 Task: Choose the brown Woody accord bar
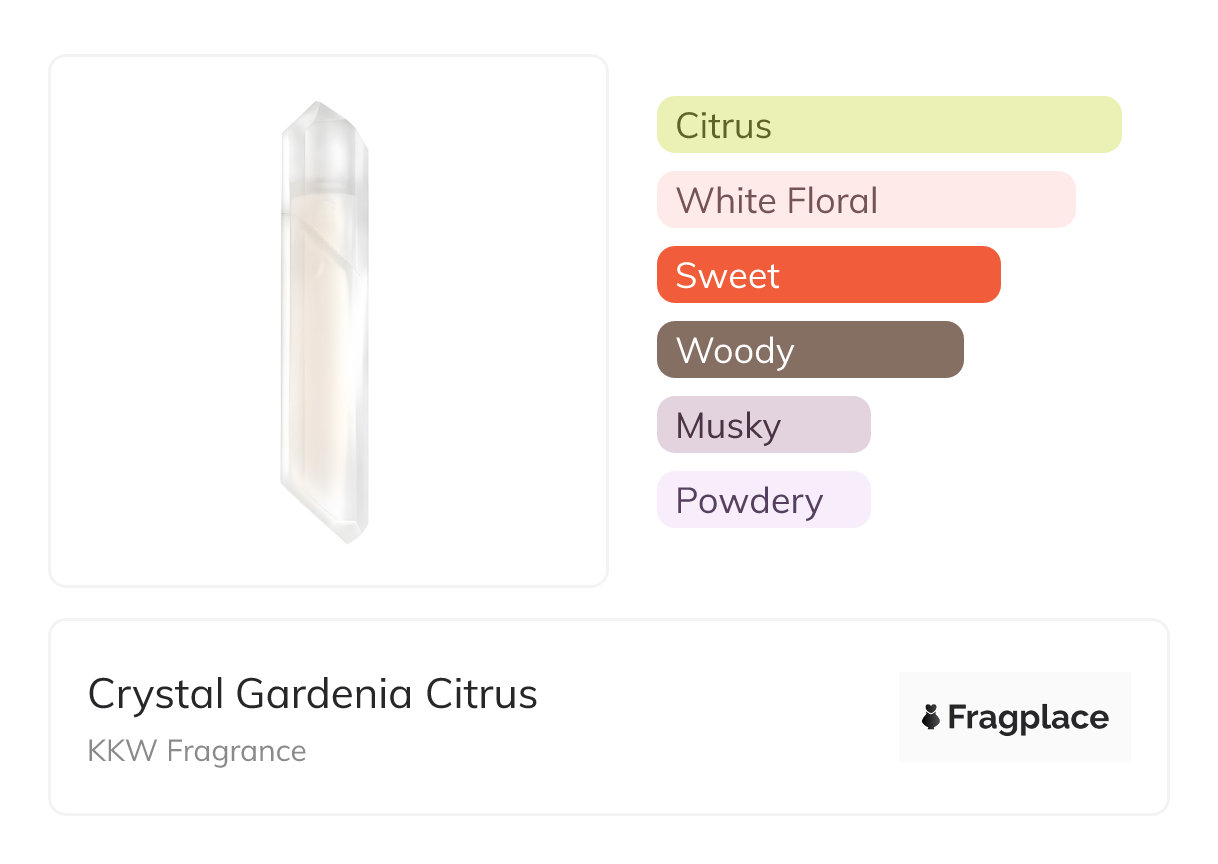tap(810, 350)
